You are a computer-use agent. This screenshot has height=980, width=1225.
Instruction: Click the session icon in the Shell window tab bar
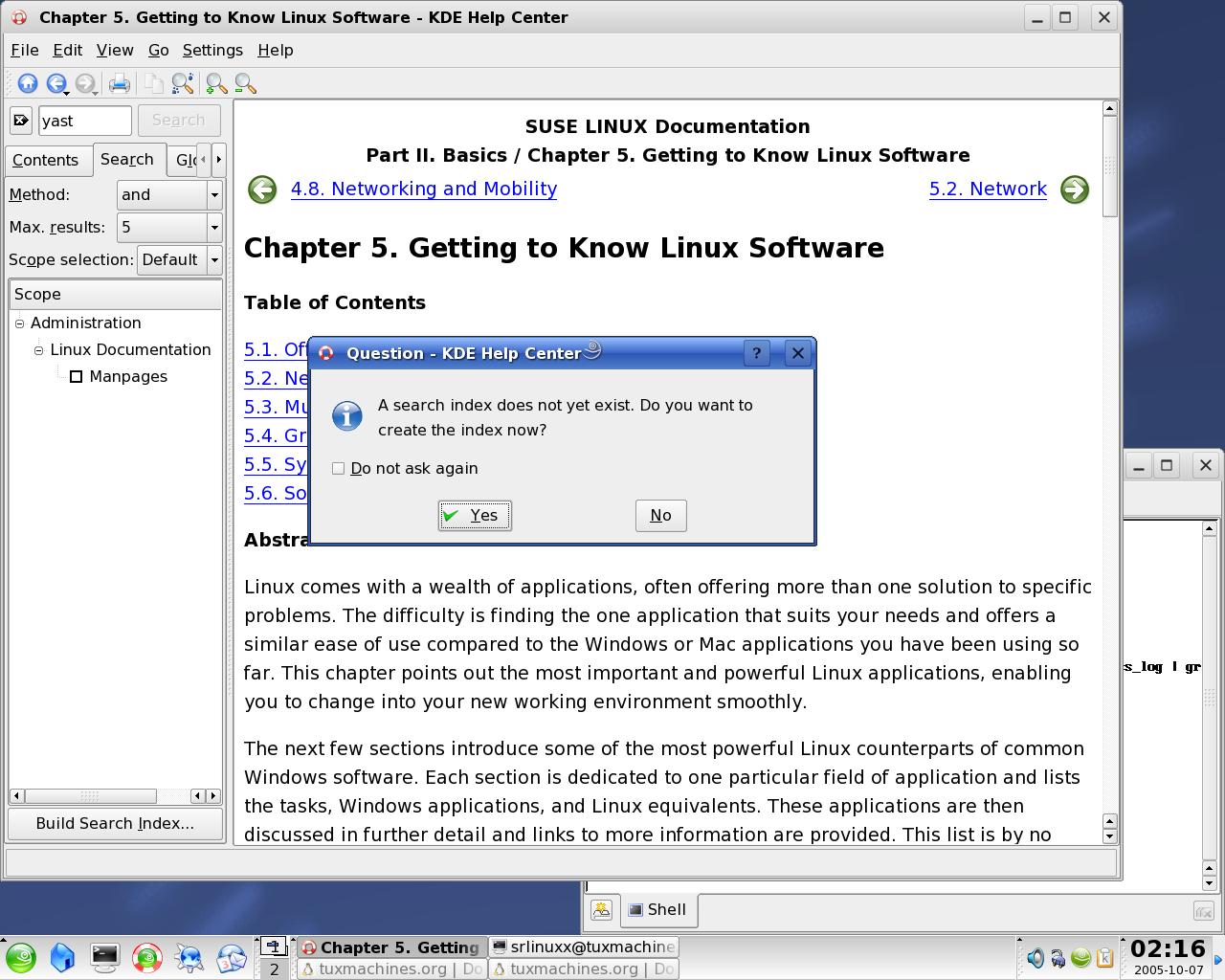(x=601, y=910)
